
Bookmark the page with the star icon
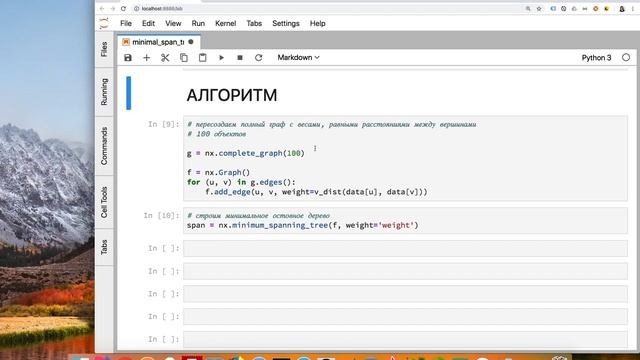pyautogui.click(x=539, y=9)
